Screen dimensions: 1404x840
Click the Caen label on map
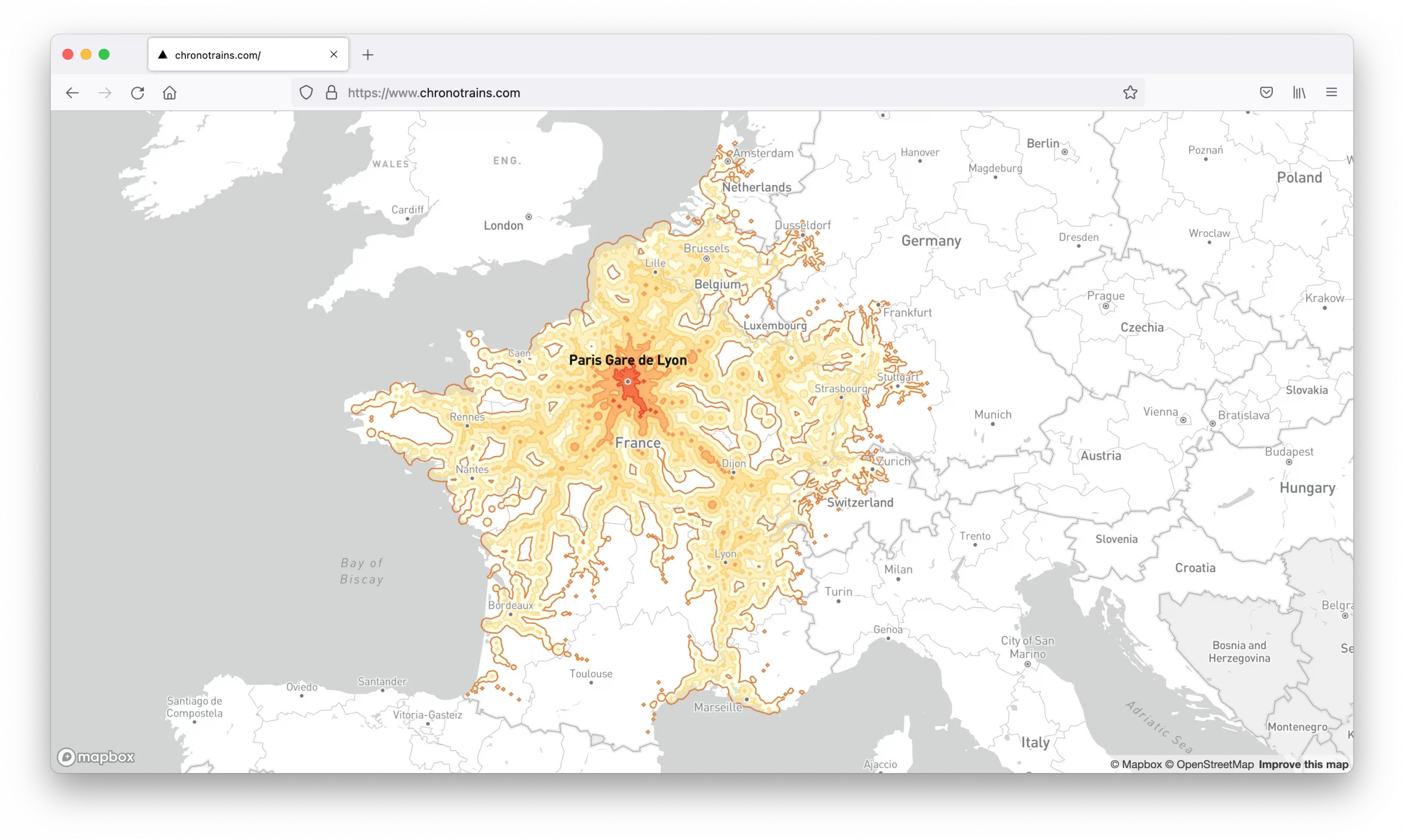(519, 353)
